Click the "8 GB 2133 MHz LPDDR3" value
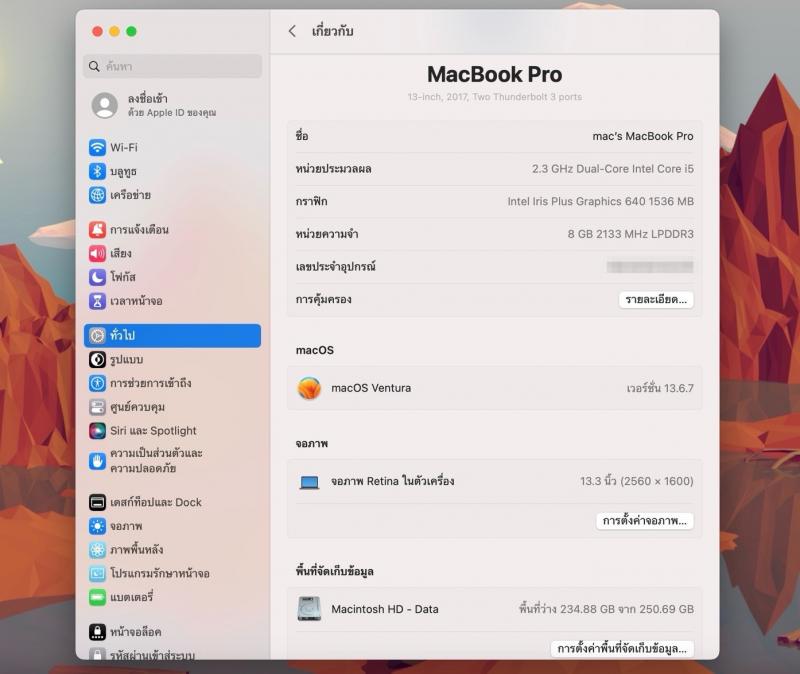 [631, 234]
